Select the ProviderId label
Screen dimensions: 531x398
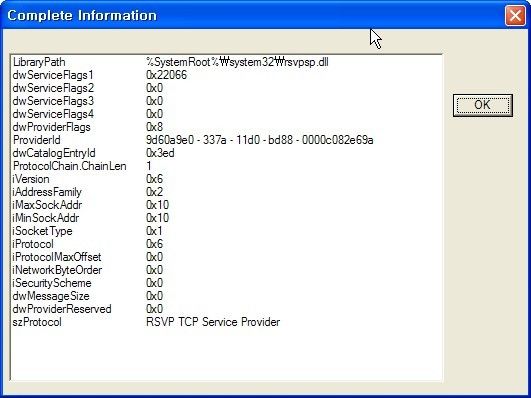[37, 140]
